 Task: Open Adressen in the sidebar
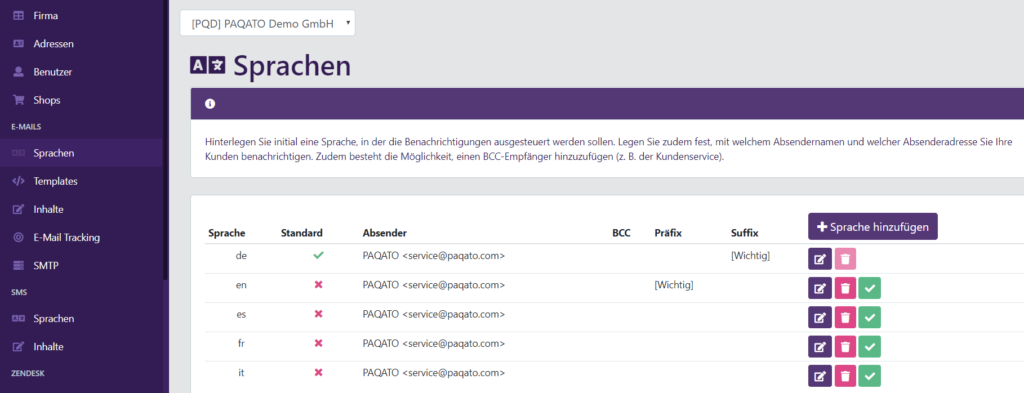[x=54, y=44]
